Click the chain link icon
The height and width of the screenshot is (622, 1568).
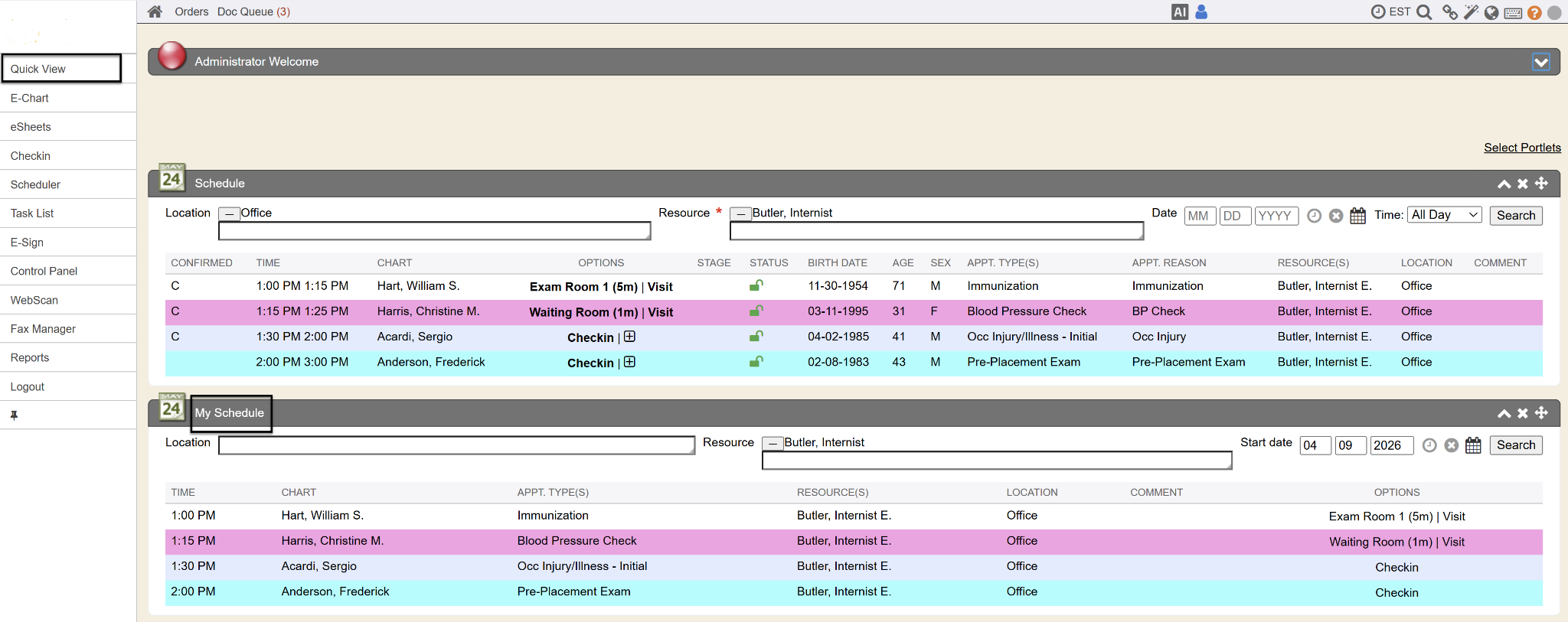click(1449, 12)
